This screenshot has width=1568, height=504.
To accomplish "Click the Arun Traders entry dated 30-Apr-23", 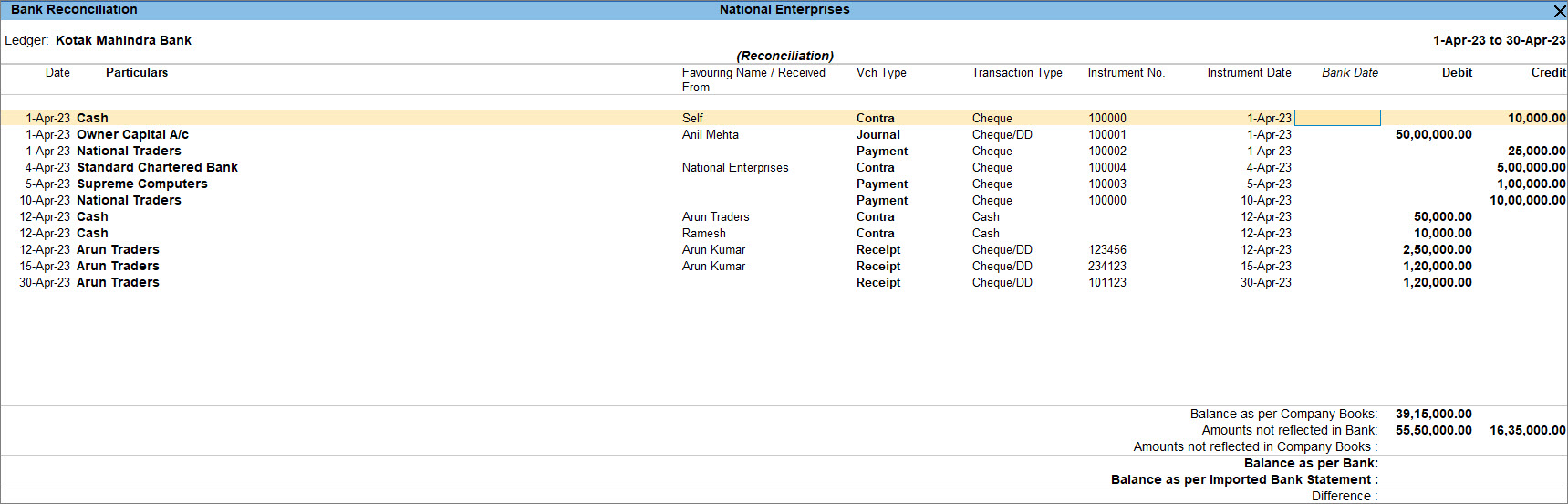I will (x=784, y=282).
